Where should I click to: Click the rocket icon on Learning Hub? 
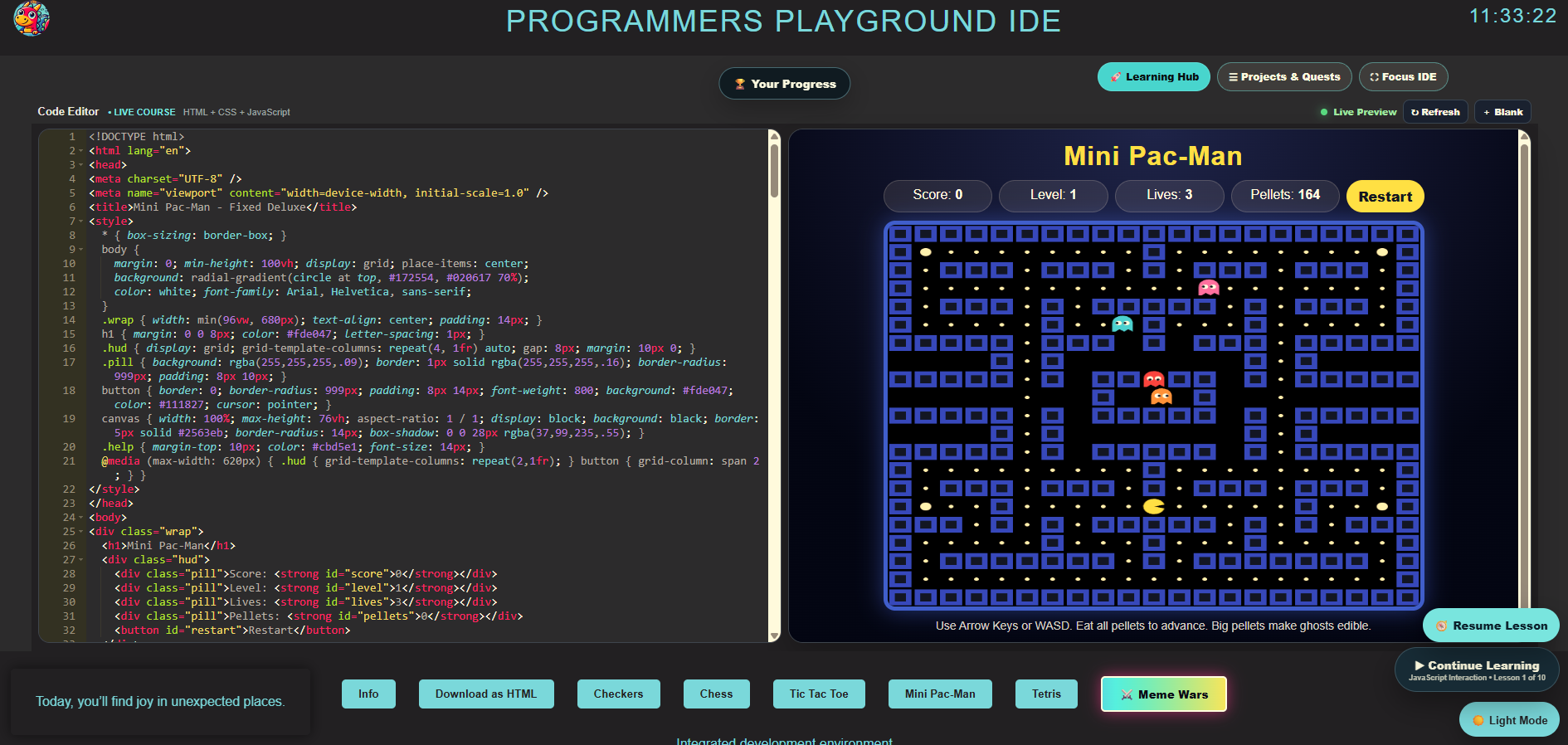pyautogui.click(x=1116, y=77)
